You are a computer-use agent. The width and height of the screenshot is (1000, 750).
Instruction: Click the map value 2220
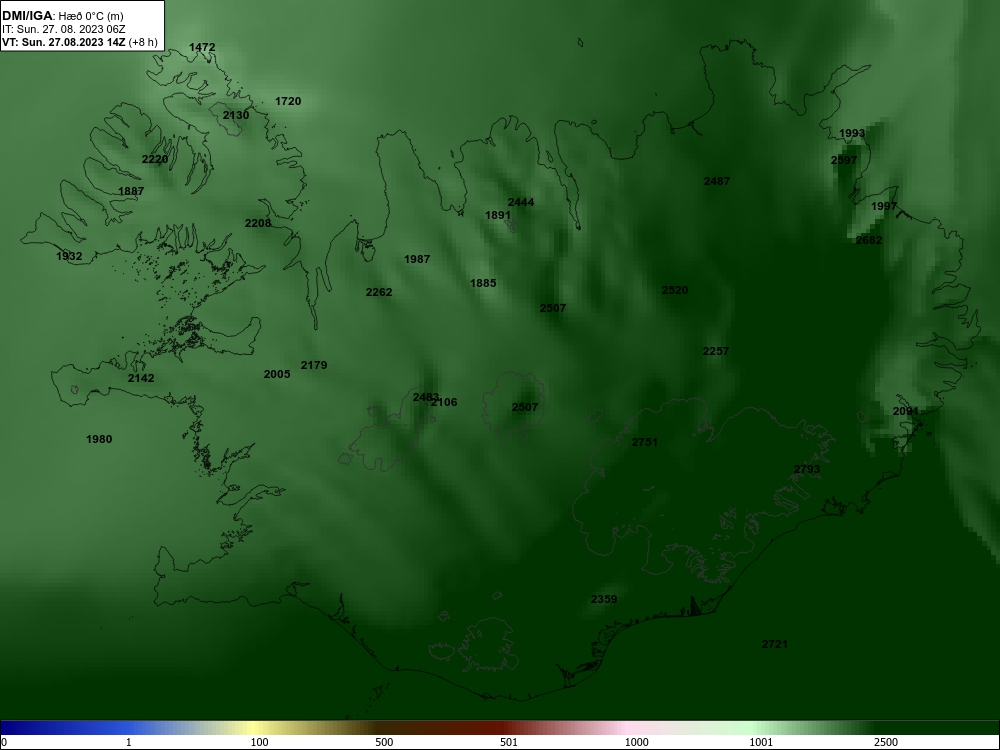click(155, 159)
